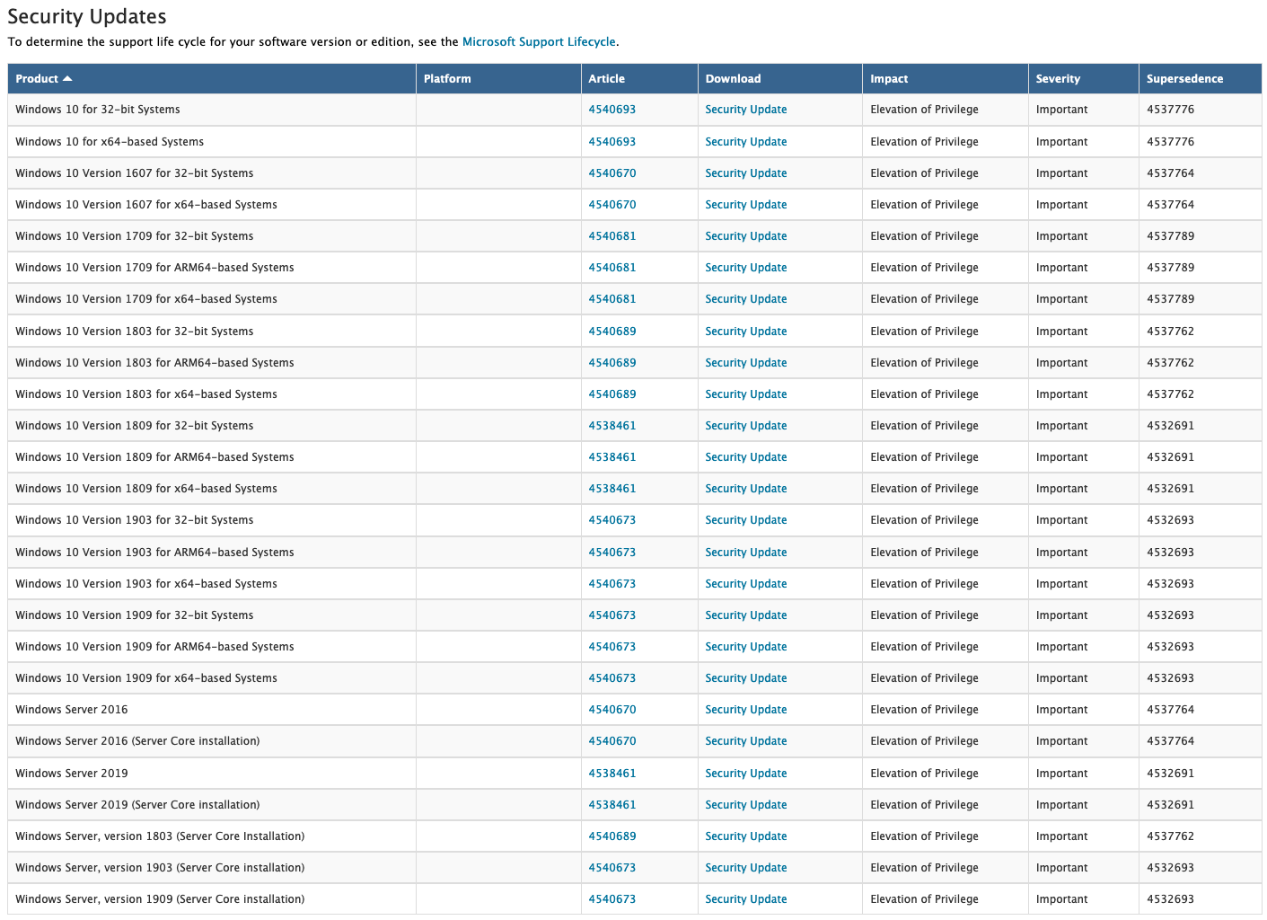Open article 4540689 for Version 1803 32-bit
This screenshot has height=920, width=1267.
[x=612, y=331]
